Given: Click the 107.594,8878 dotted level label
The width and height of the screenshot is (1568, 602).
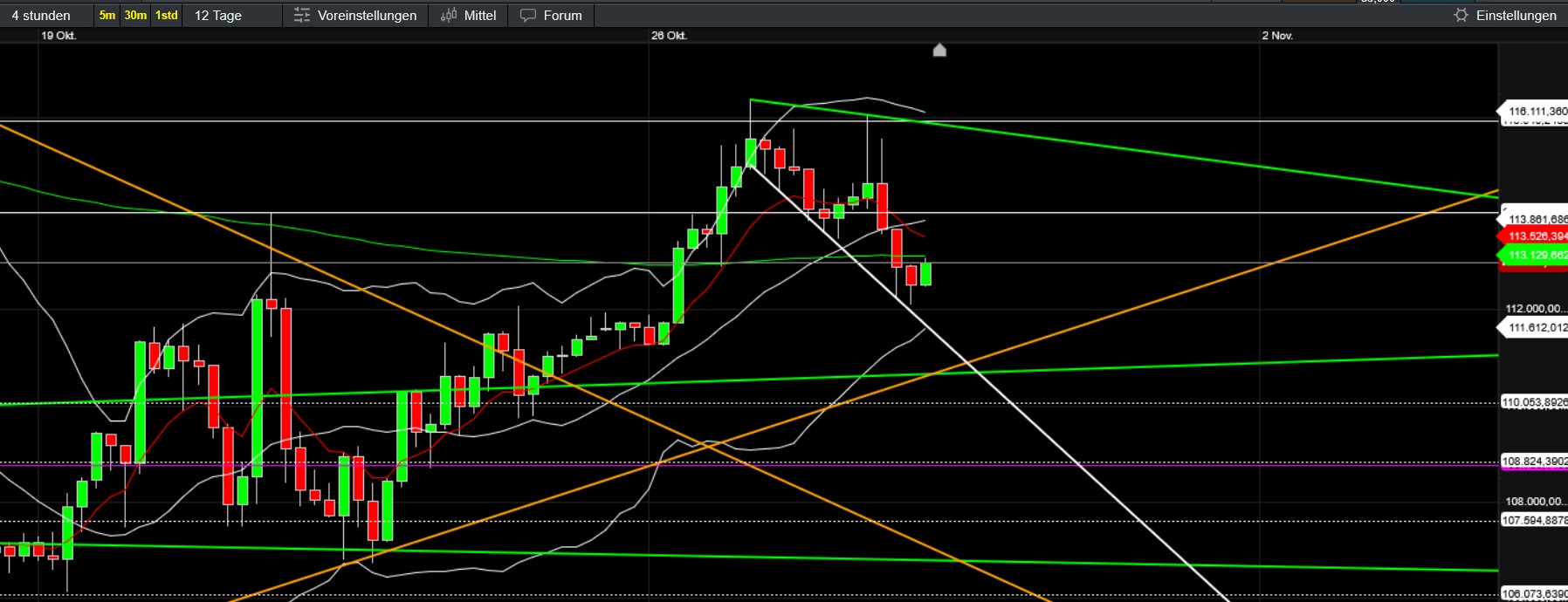Looking at the screenshot, I should [1534, 521].
